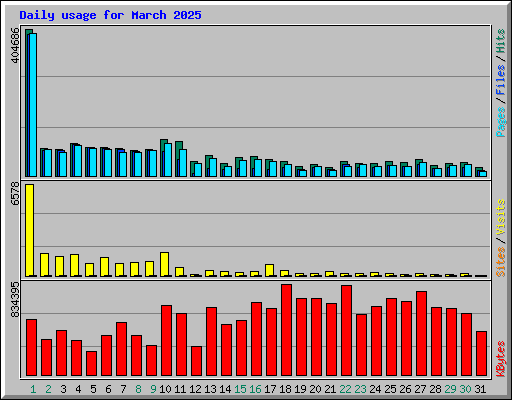The width and height of the screenshot is (512, 400).
Task: Click day 3 on the date axis
Action: point(63,389)
